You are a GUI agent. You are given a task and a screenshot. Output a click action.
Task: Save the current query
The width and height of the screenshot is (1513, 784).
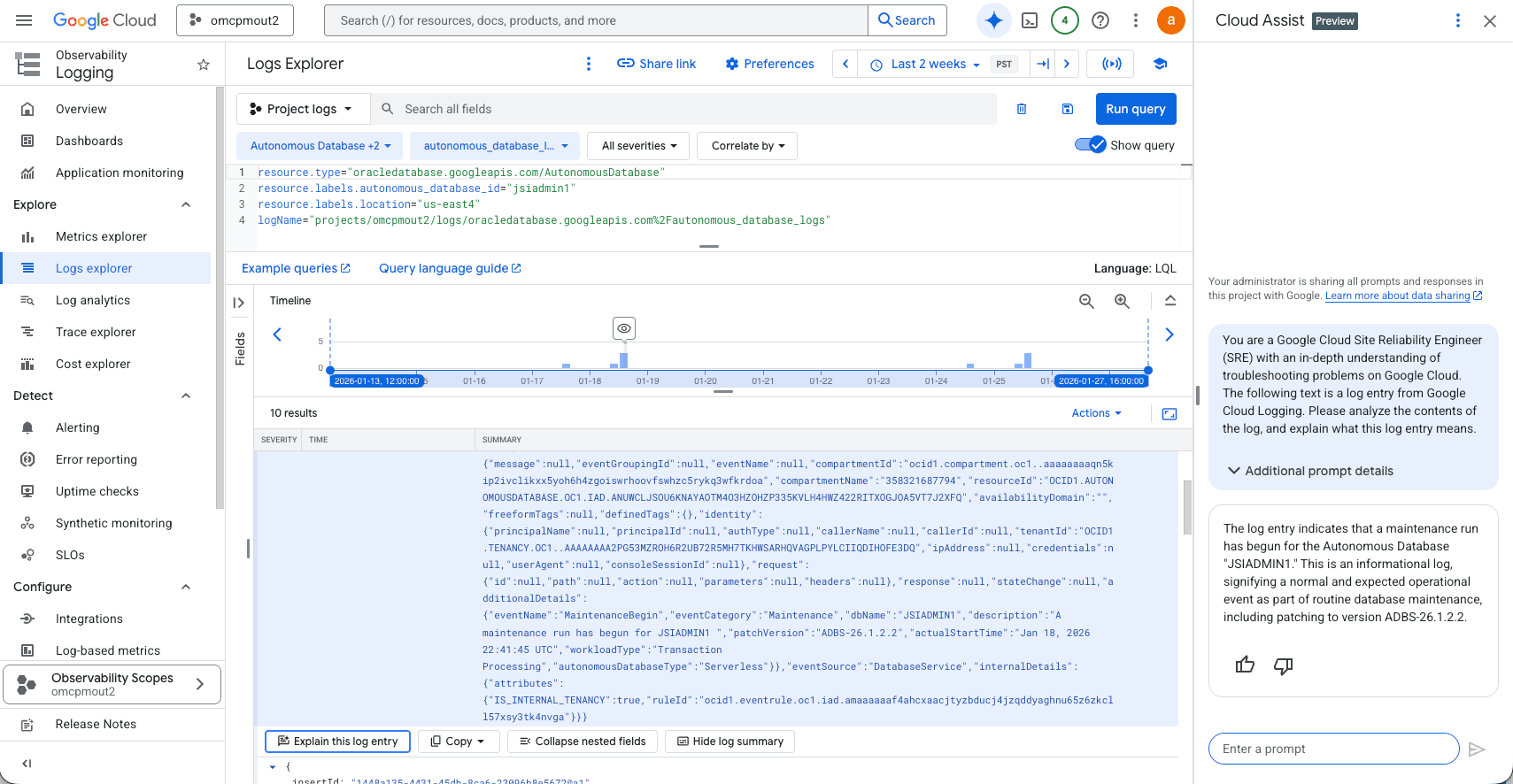(1068, 109)
